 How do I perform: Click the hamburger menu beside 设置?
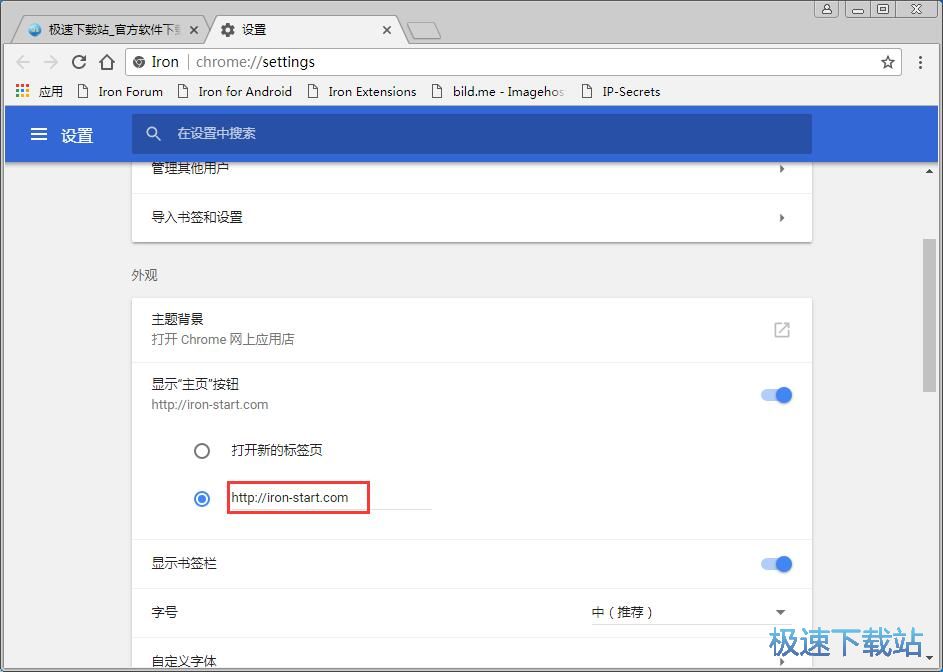coord(38,134)
